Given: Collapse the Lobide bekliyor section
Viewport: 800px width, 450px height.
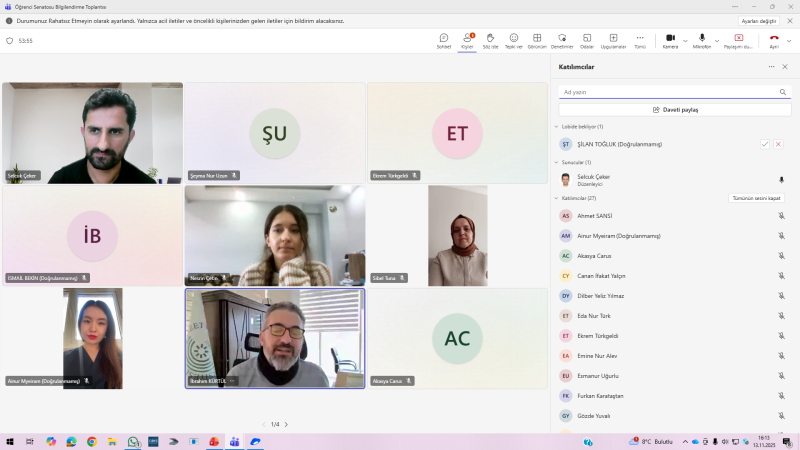Looking at the screenshot, I should [556, 127].
